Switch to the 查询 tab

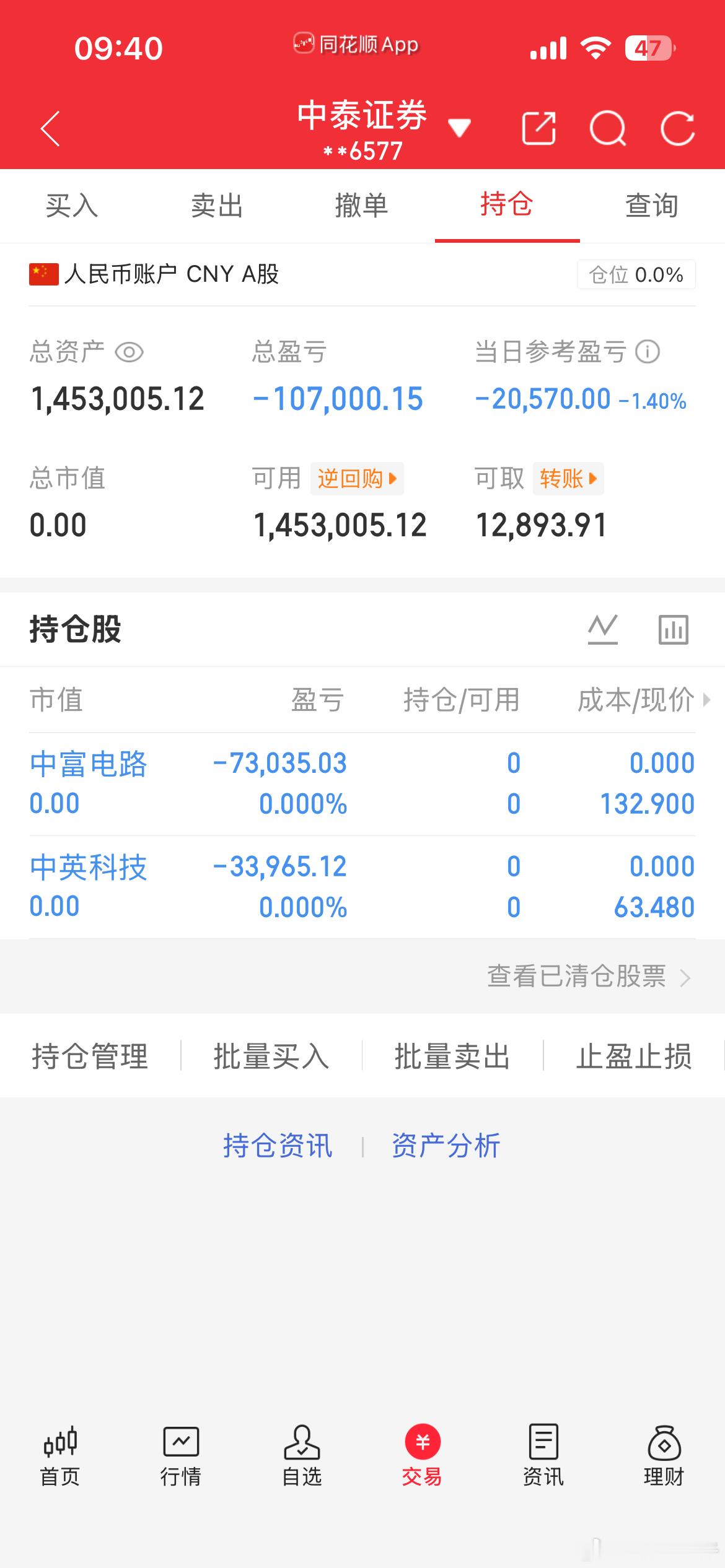click(652, 205)
